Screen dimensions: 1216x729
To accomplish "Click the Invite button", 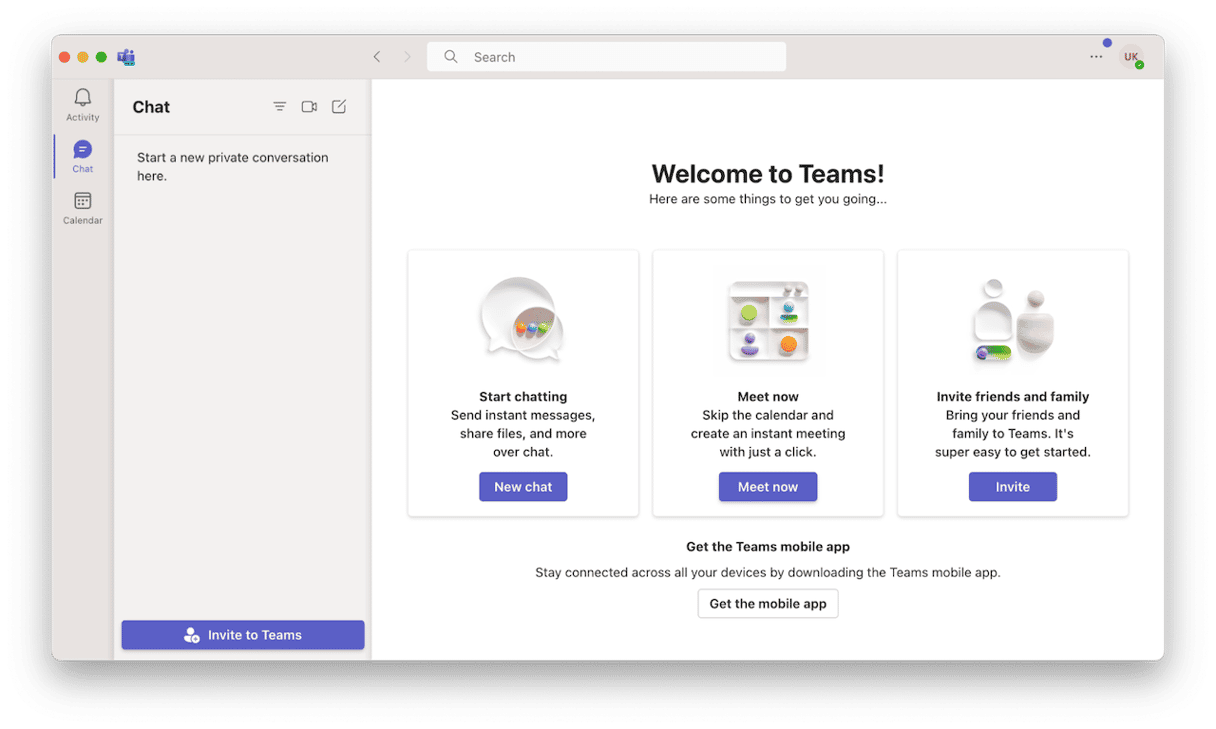I will tap(1012, 487).
